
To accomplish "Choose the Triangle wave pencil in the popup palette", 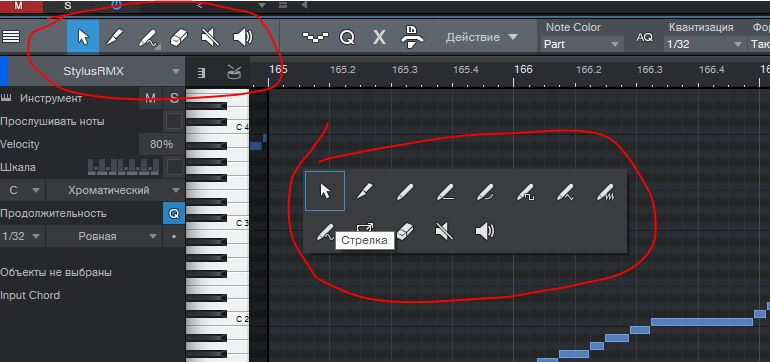I will click(x=565, y=191).
